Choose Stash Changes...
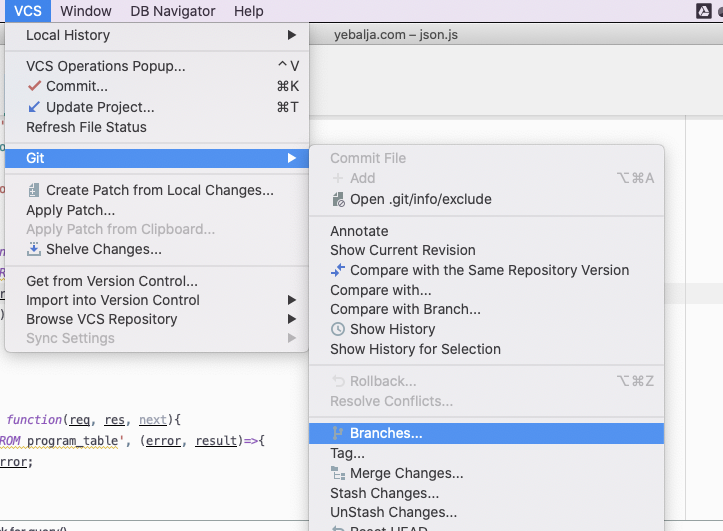 point(486,493)
